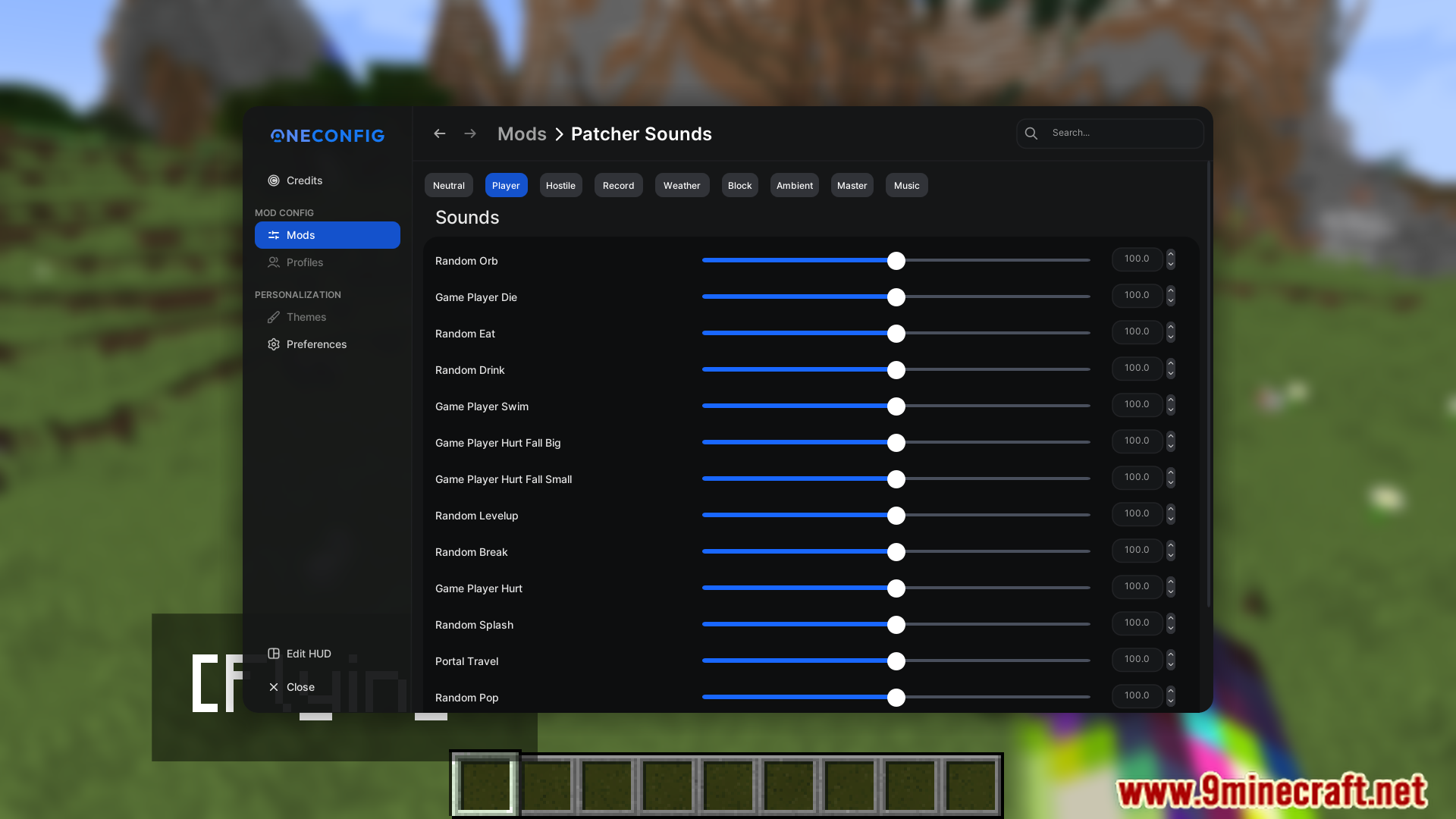Switch to the Record tab
Viewport: 1456px width, 819px height.
(618, 185)
